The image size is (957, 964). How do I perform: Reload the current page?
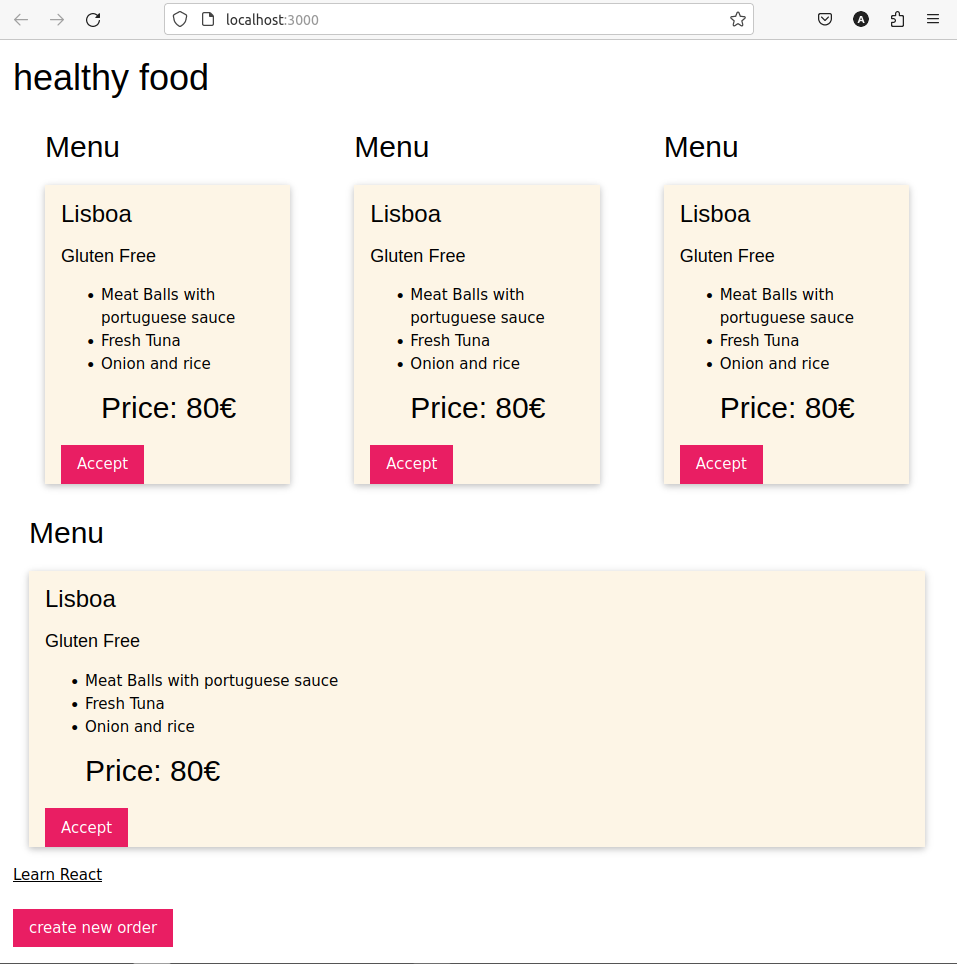tap(93, 20)
